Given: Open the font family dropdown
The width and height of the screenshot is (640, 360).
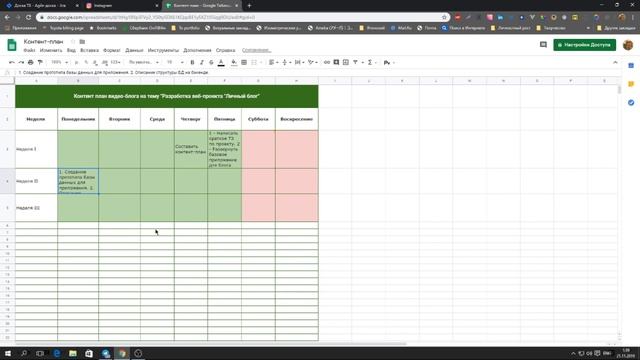Looking at the screenshot, I should pos(143,62).
